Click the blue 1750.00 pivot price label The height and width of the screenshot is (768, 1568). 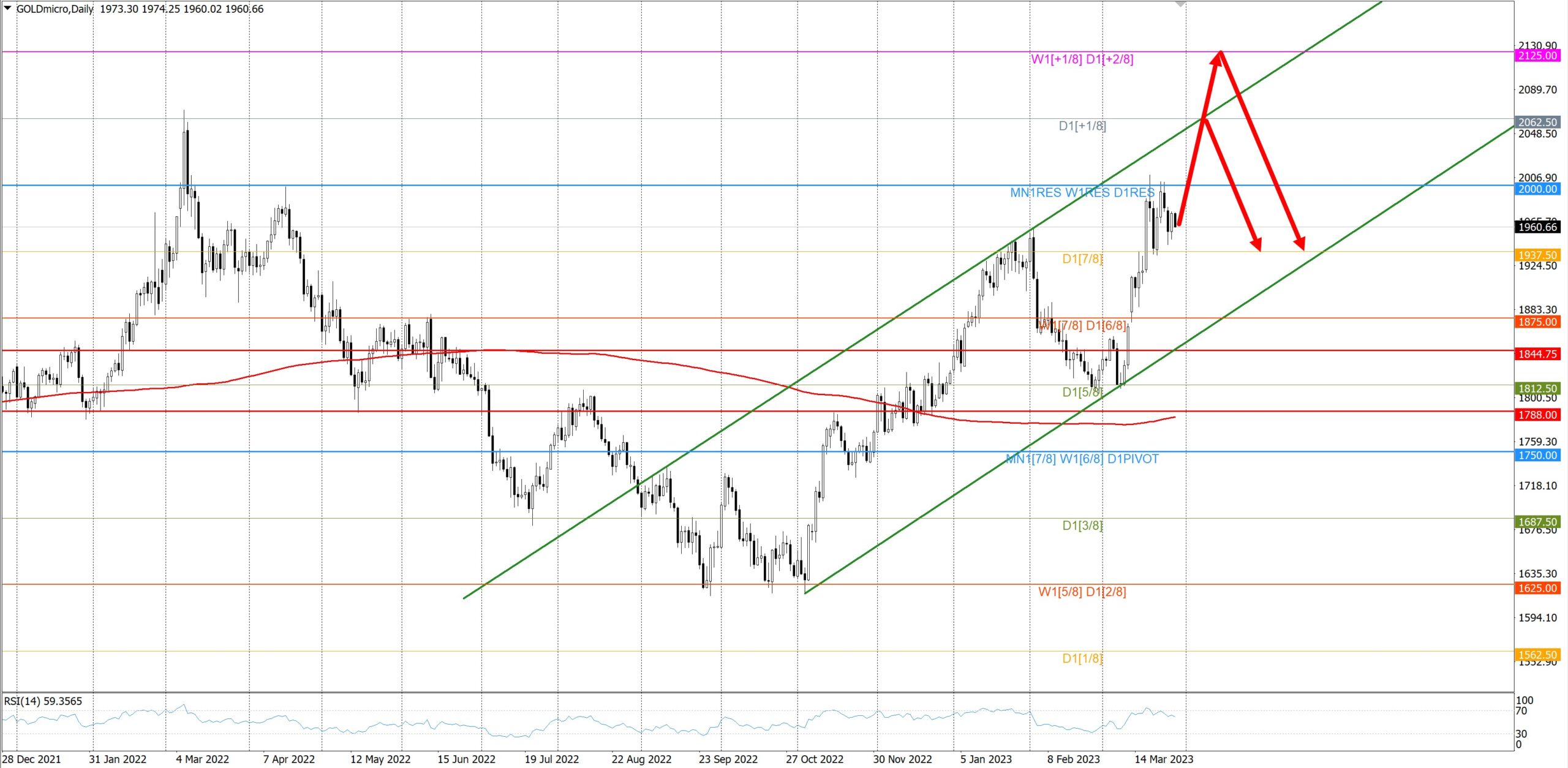coord(1537,455)
